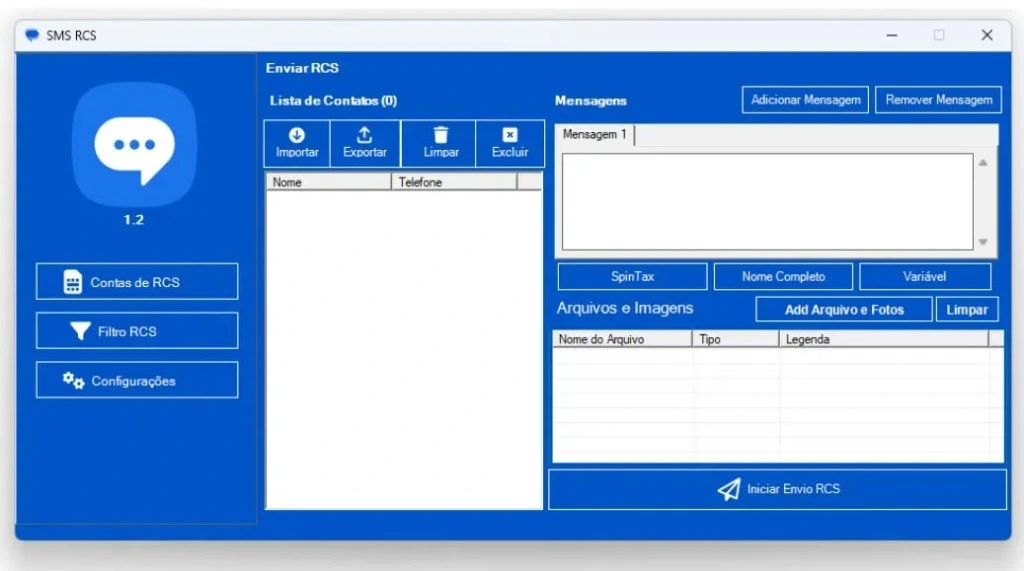
Task: Click the Legenda column header
Action: [x=884, y=339]
